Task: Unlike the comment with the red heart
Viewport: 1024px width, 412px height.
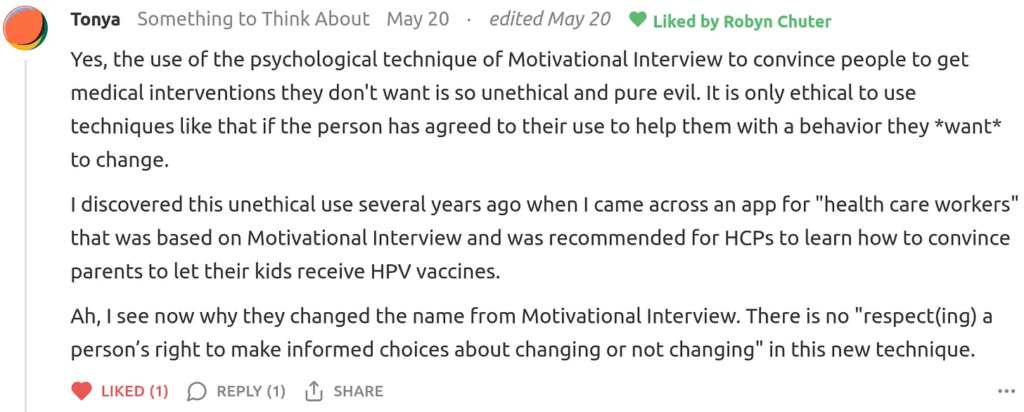Action: pyautogui.click(x=82, y=391)
